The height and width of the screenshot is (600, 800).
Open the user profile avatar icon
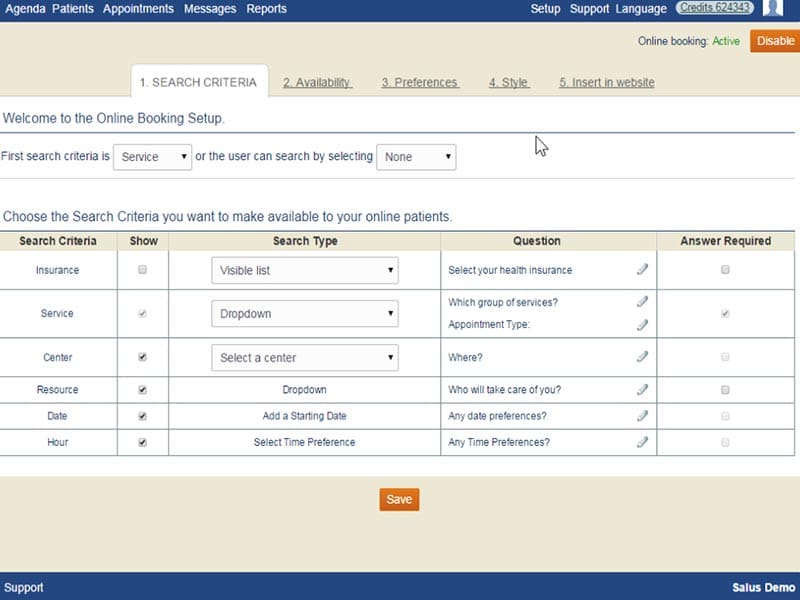pyautogui.click(x=772, y=8)
